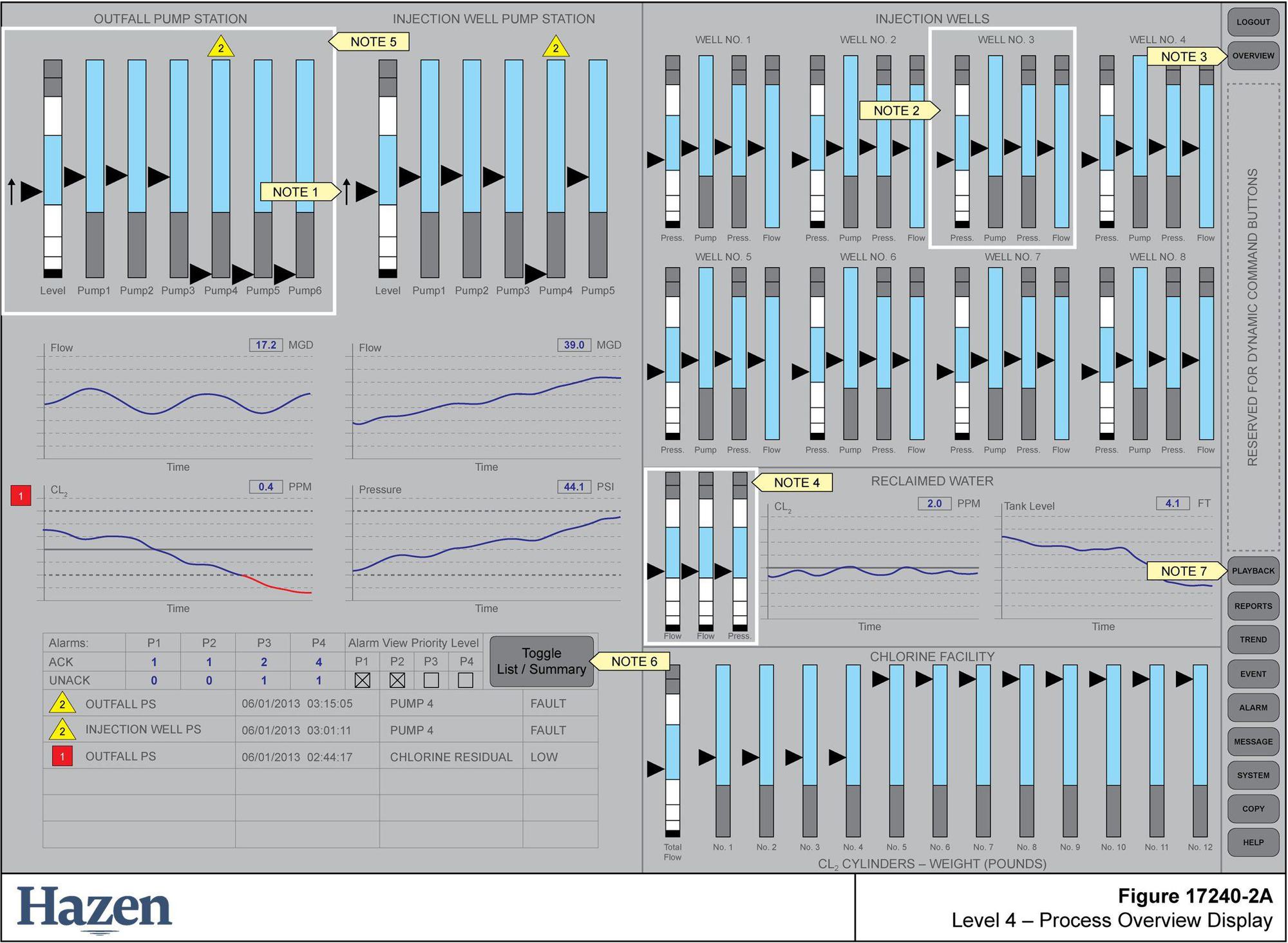This screenshot has width=1288, height=943.
Task: Open the OVERVIEW display
Action: (1253, 56)
